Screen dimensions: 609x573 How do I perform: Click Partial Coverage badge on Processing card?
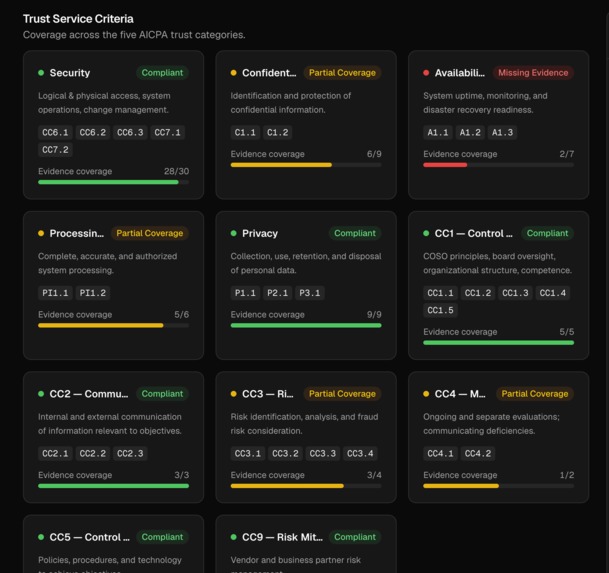[150, 233]
